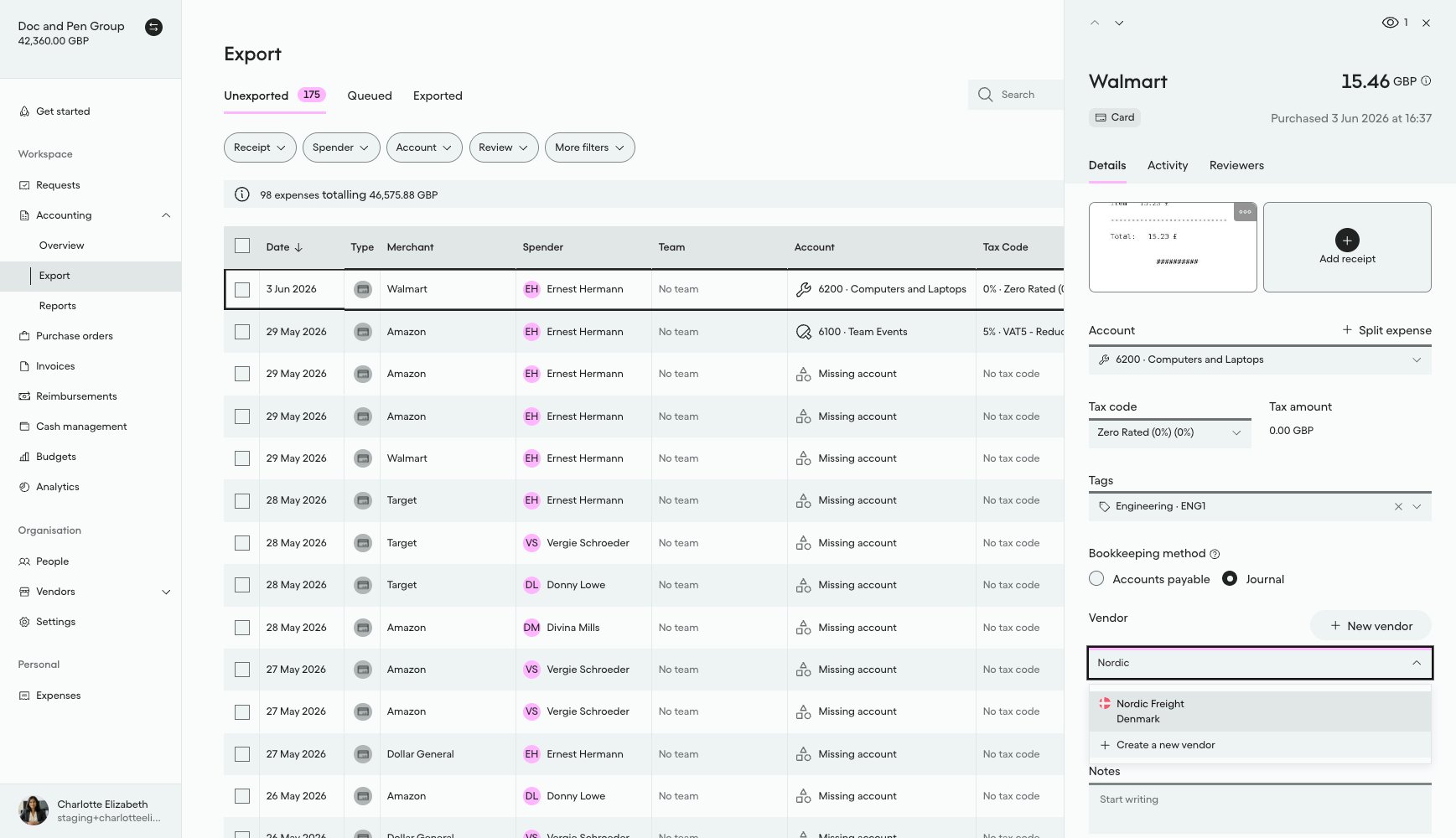The image size is (1456, 838).
Task: Check the 27 May Dollar General row checkbox
Action: click(242, 754)
